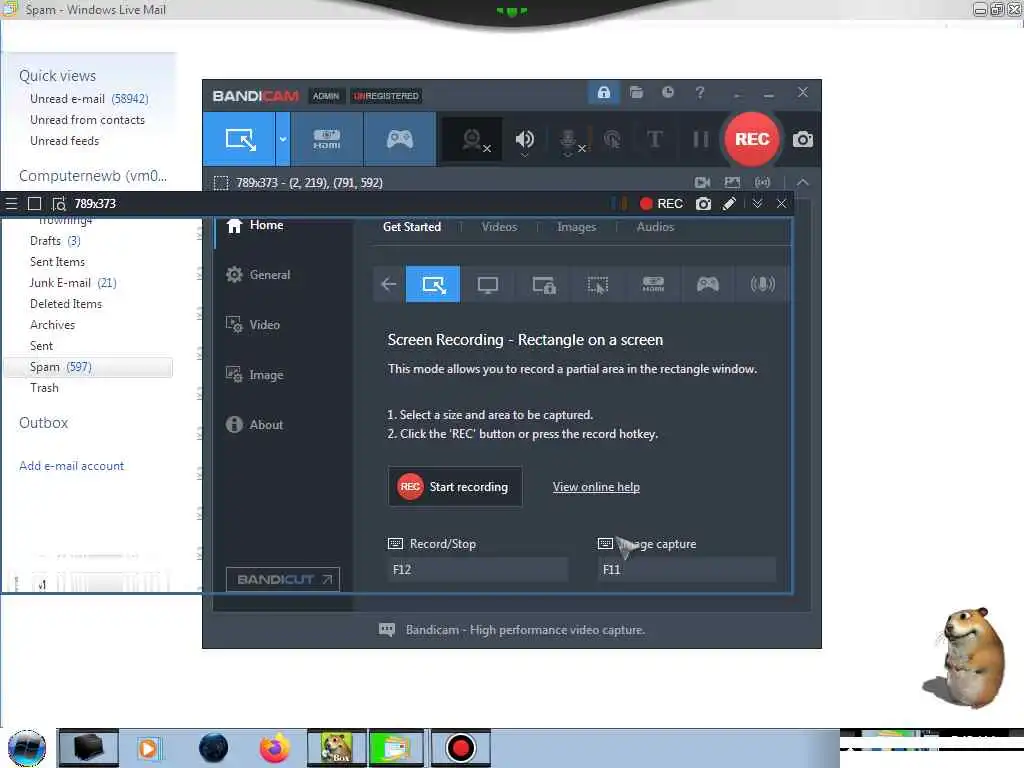The height and width of the screenshot is (768, 1024).
Task: Click the BANDICUT button
Action: (283, 579)
